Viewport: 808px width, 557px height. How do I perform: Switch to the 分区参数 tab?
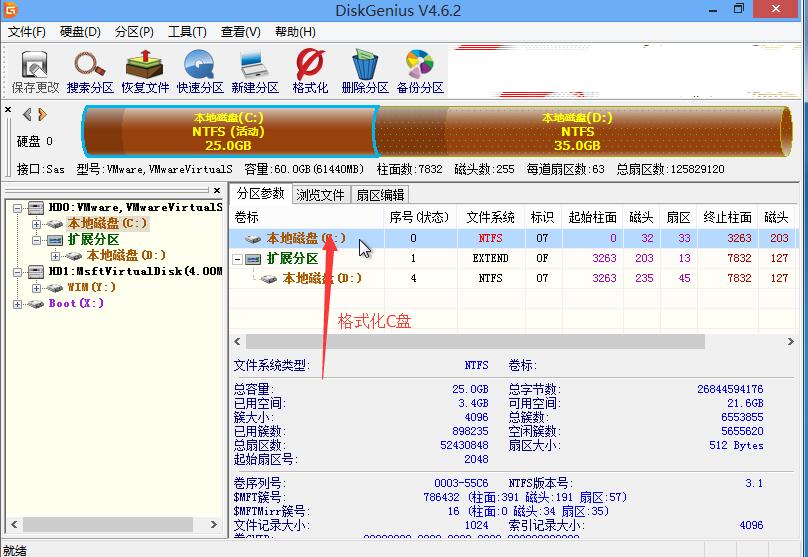261,194
